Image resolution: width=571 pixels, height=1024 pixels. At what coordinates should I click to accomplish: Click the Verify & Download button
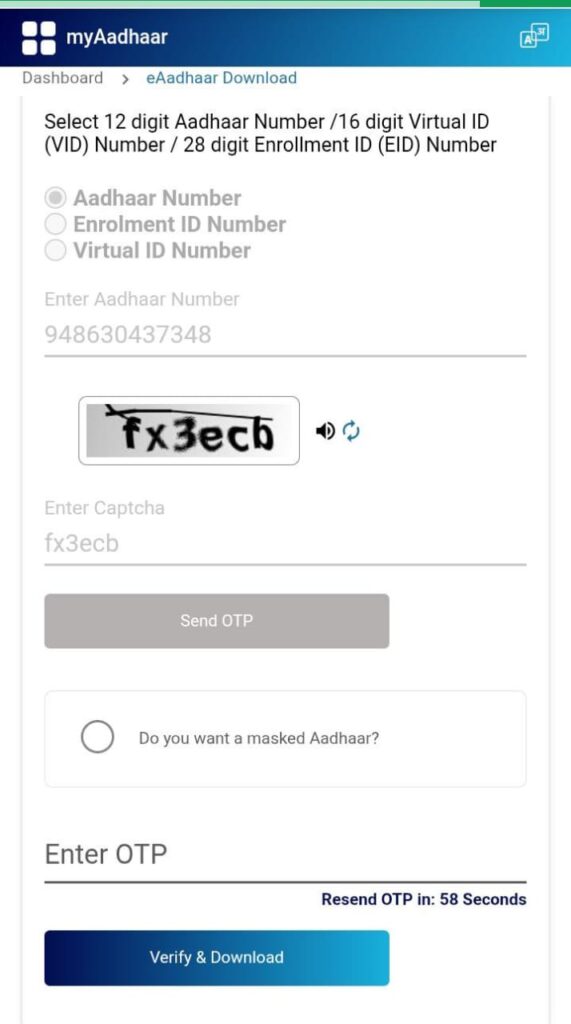coord(217,957)
